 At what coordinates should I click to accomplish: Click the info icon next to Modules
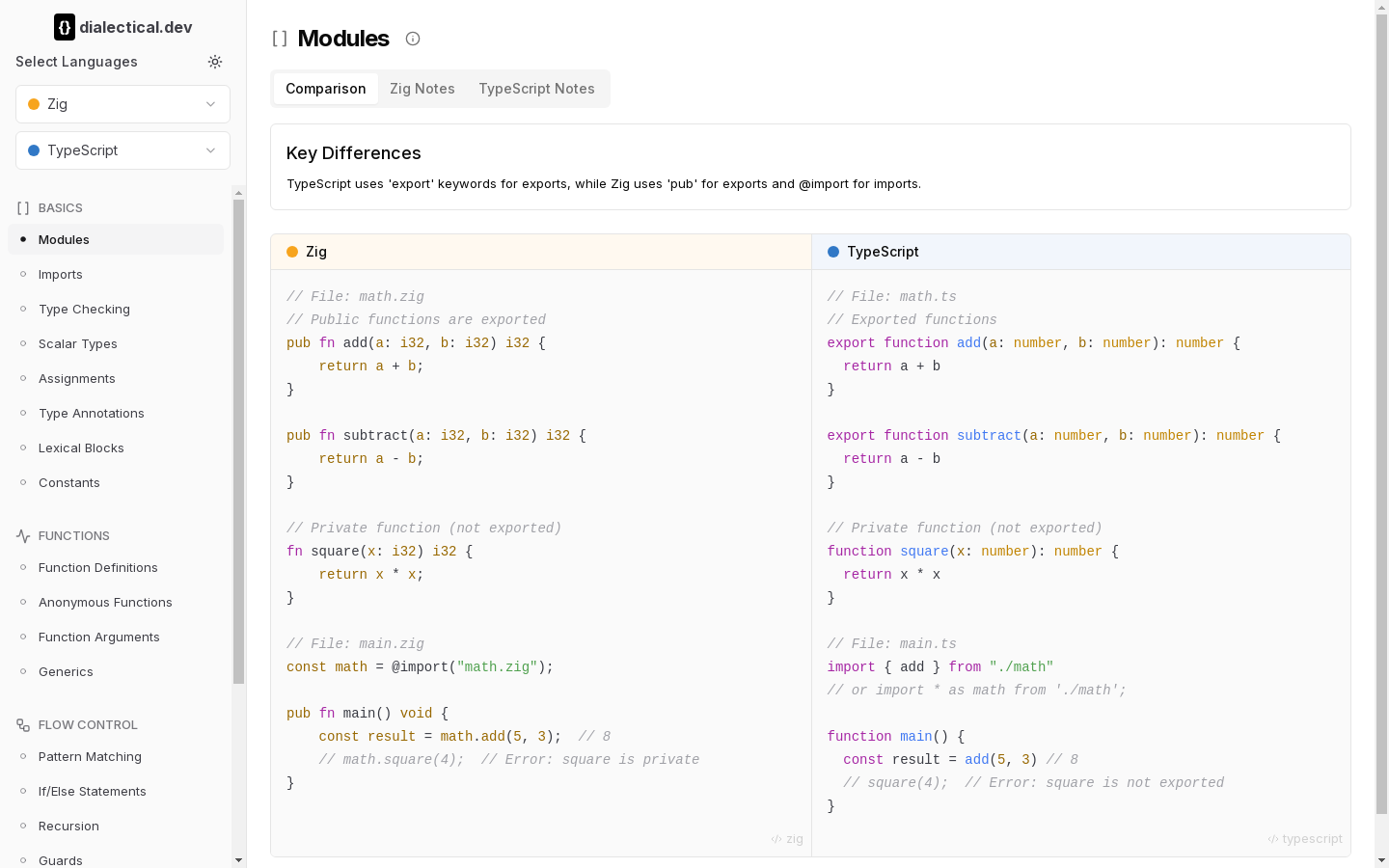(x=413, y=39)
